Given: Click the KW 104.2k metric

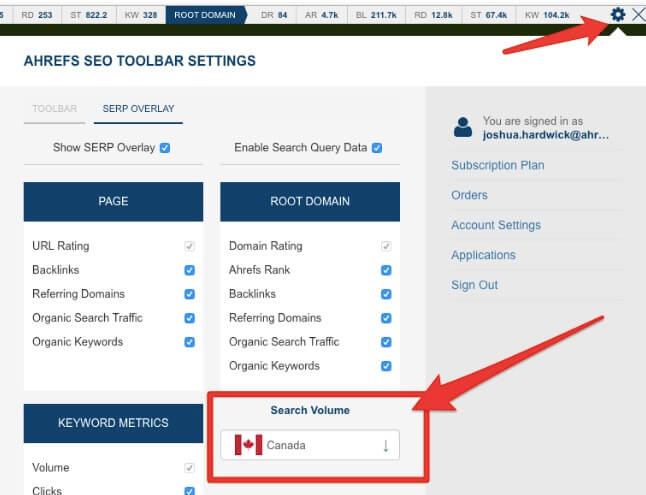Looking at the screenshot, I should pyautogui.click(x=547, y=15).
